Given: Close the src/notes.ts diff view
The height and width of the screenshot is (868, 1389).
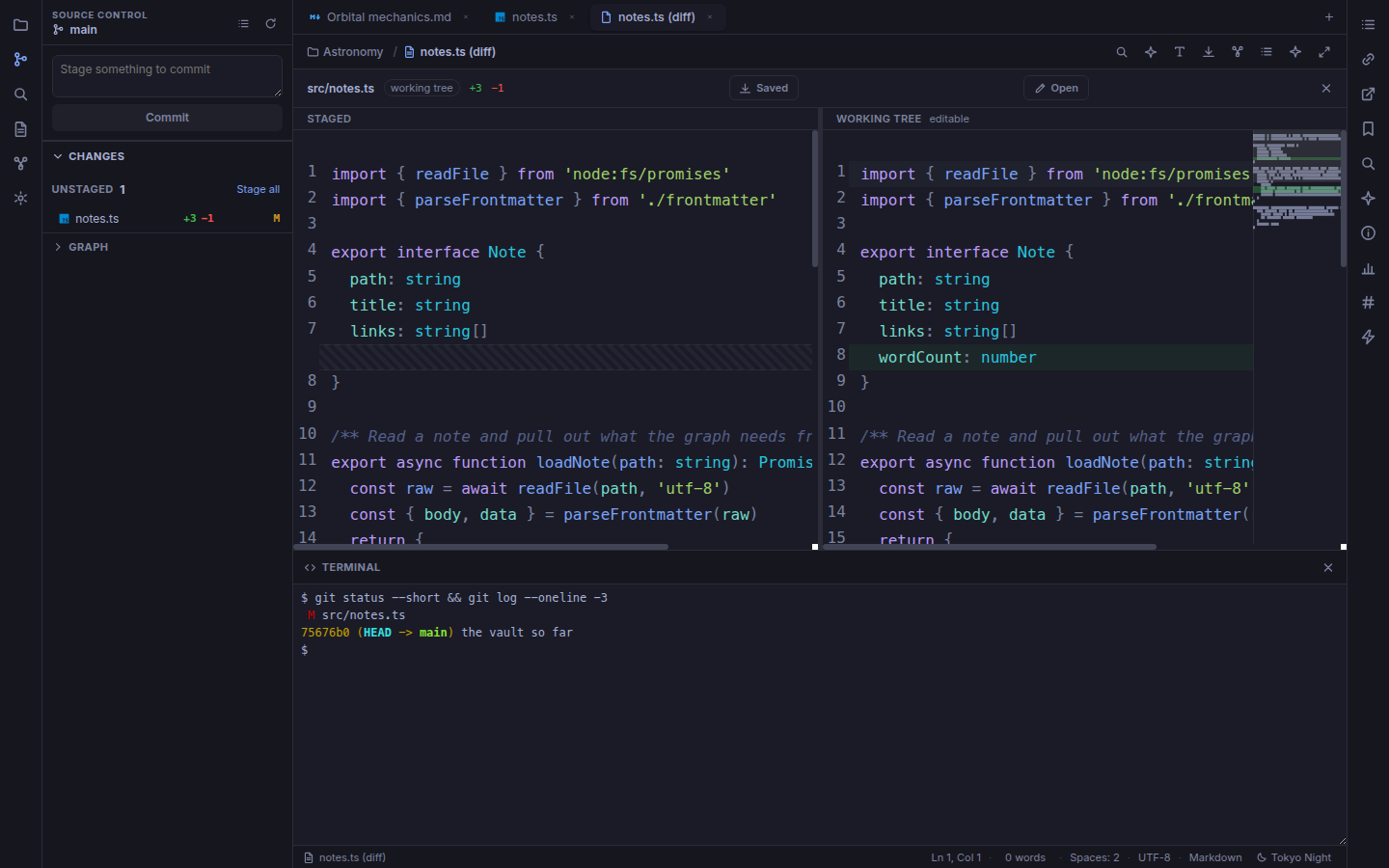Looking at the screenshot, I should tap(1326, 88).
